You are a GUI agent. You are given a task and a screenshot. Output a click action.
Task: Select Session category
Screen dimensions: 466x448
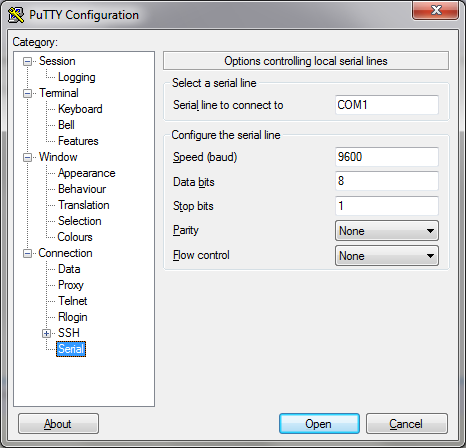coord(57,61)
